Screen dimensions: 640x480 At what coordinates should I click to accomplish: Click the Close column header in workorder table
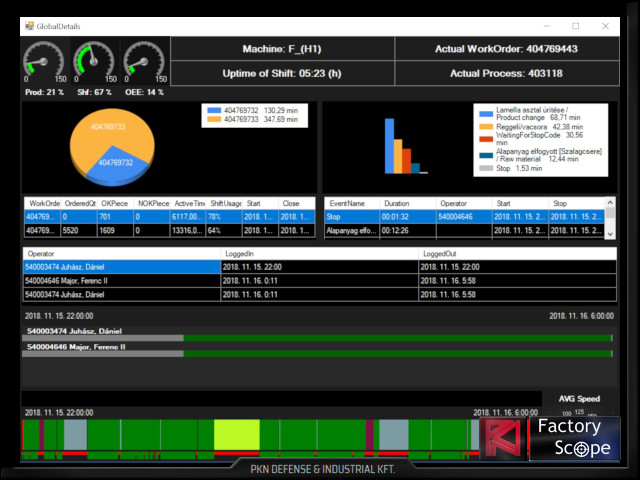[297, 203]
